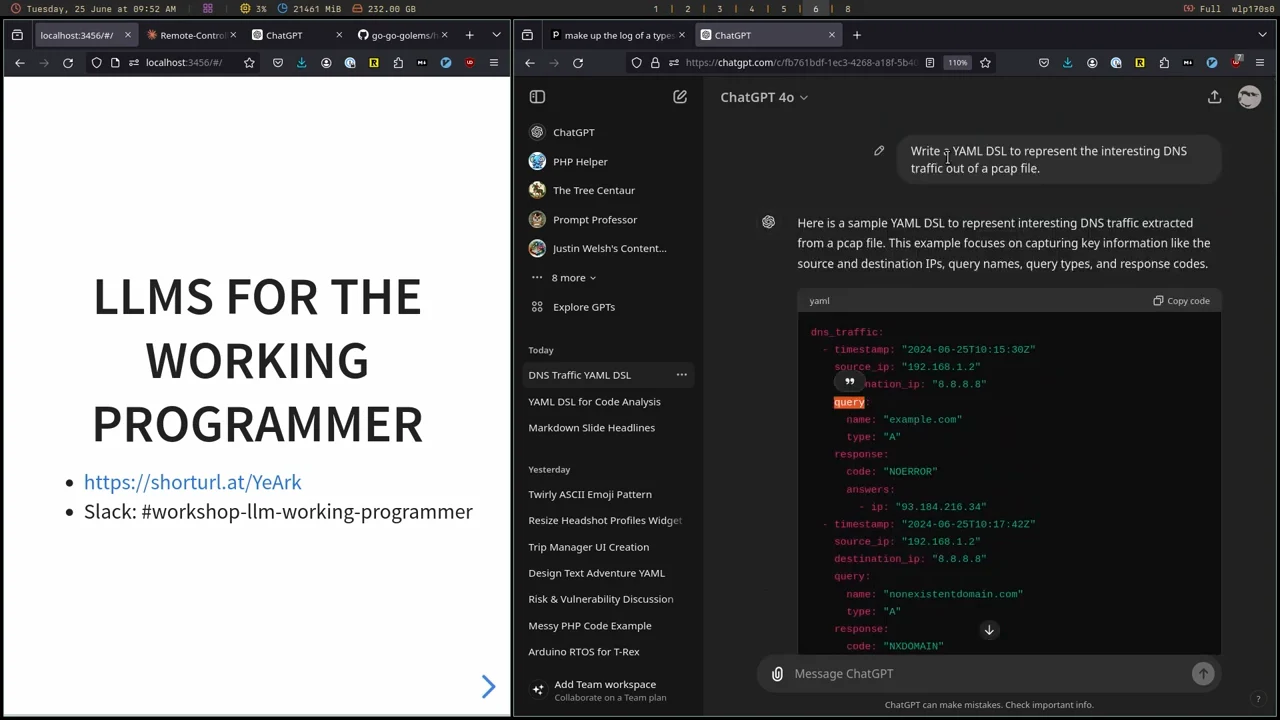Switch to the Remote-Control tab

click(x=192, y=35)
